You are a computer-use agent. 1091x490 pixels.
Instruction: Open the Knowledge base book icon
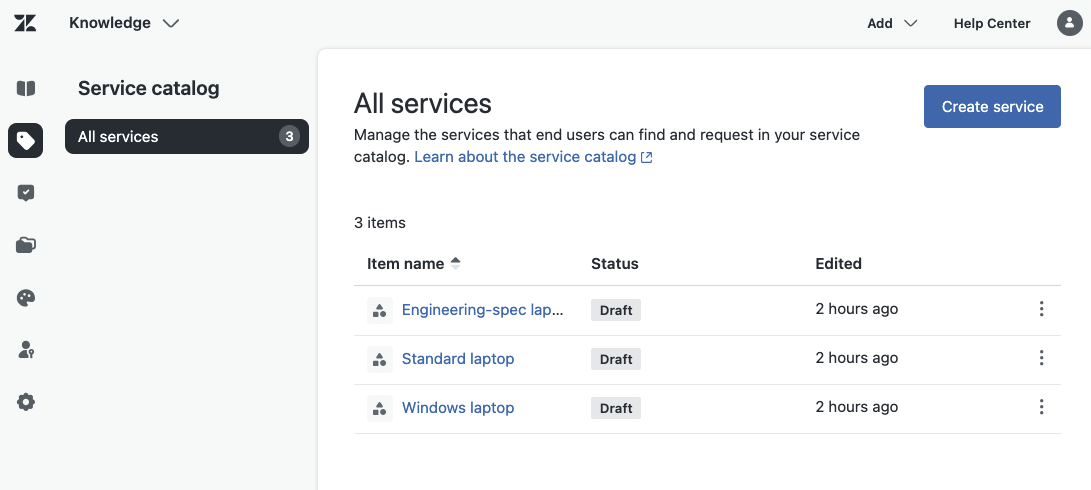[x=26, y=88]
